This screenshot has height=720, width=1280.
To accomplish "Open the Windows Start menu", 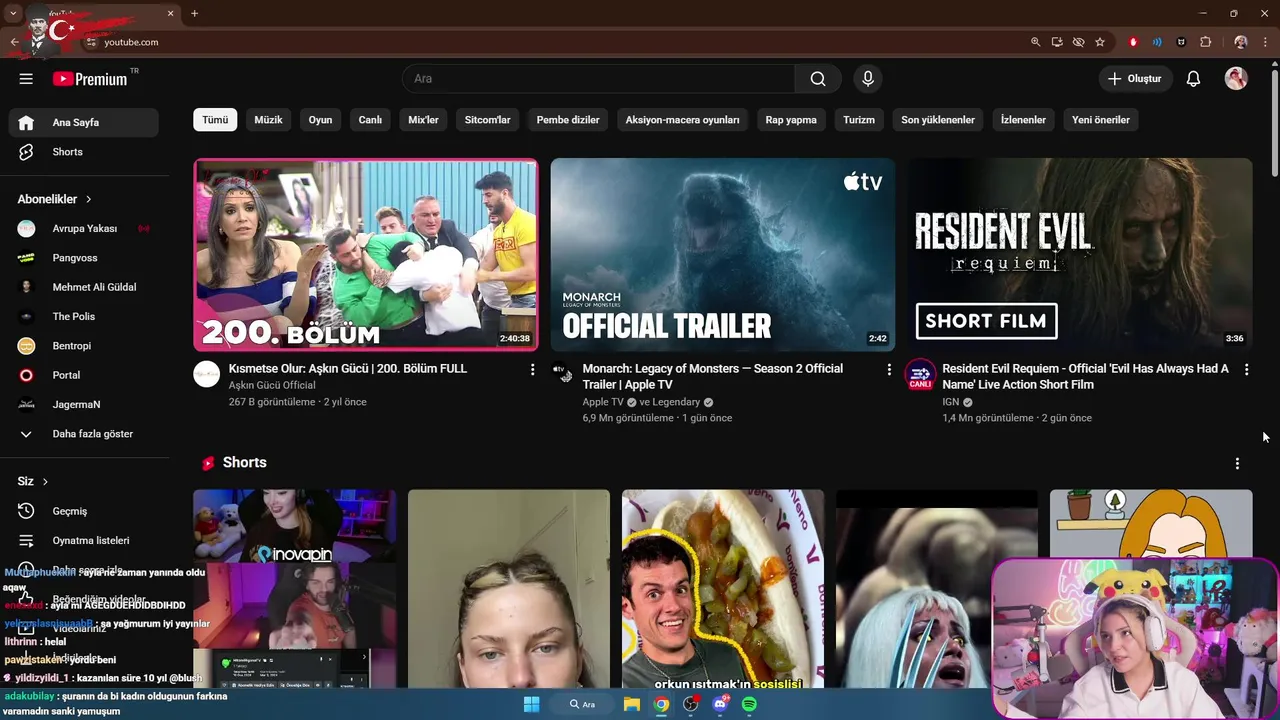I will (x=531, y=704).
